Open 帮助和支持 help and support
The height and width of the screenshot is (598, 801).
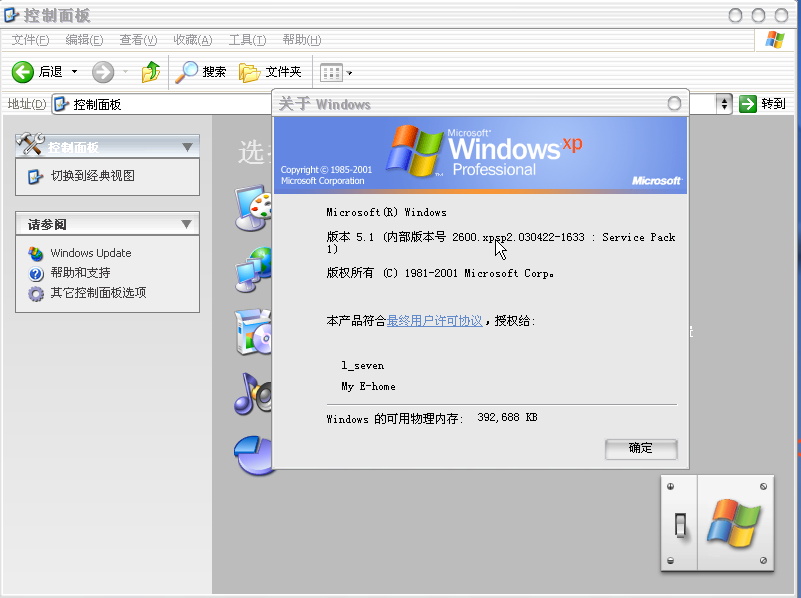pos(80,273)
